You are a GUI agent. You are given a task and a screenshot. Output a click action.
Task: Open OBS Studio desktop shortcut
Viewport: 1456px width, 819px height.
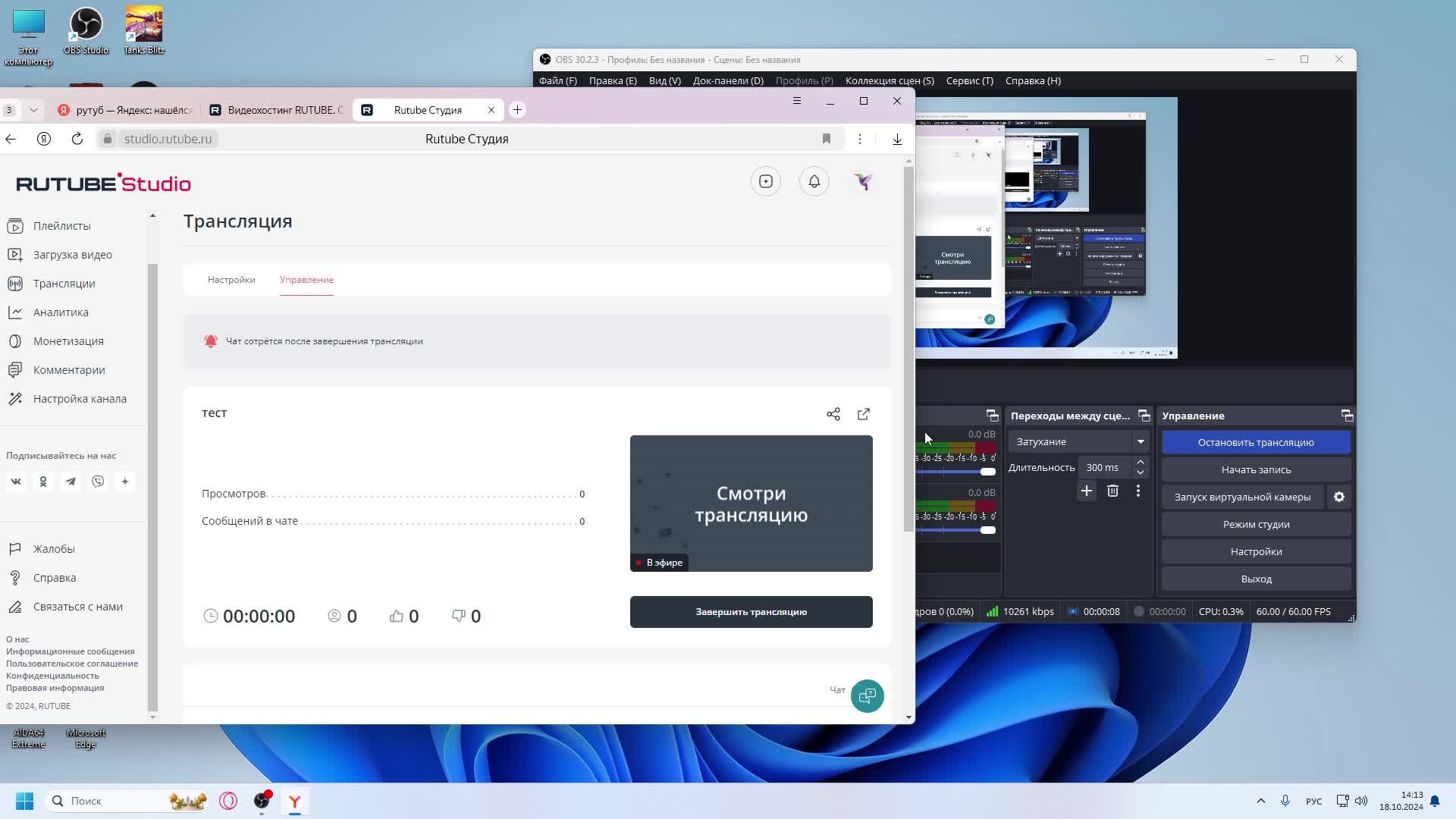pyautogui.click(x=86, y=31)
